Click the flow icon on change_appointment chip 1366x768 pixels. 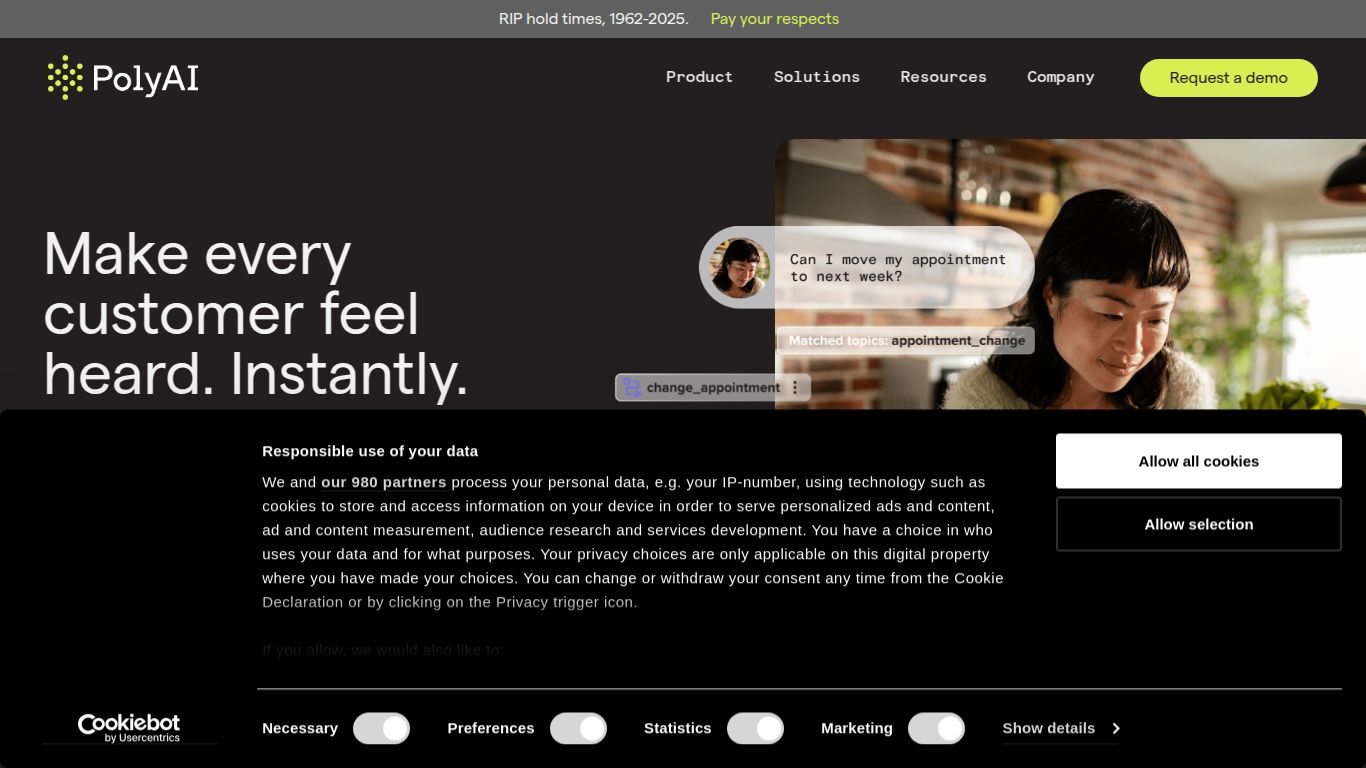[x=632, y=388]
